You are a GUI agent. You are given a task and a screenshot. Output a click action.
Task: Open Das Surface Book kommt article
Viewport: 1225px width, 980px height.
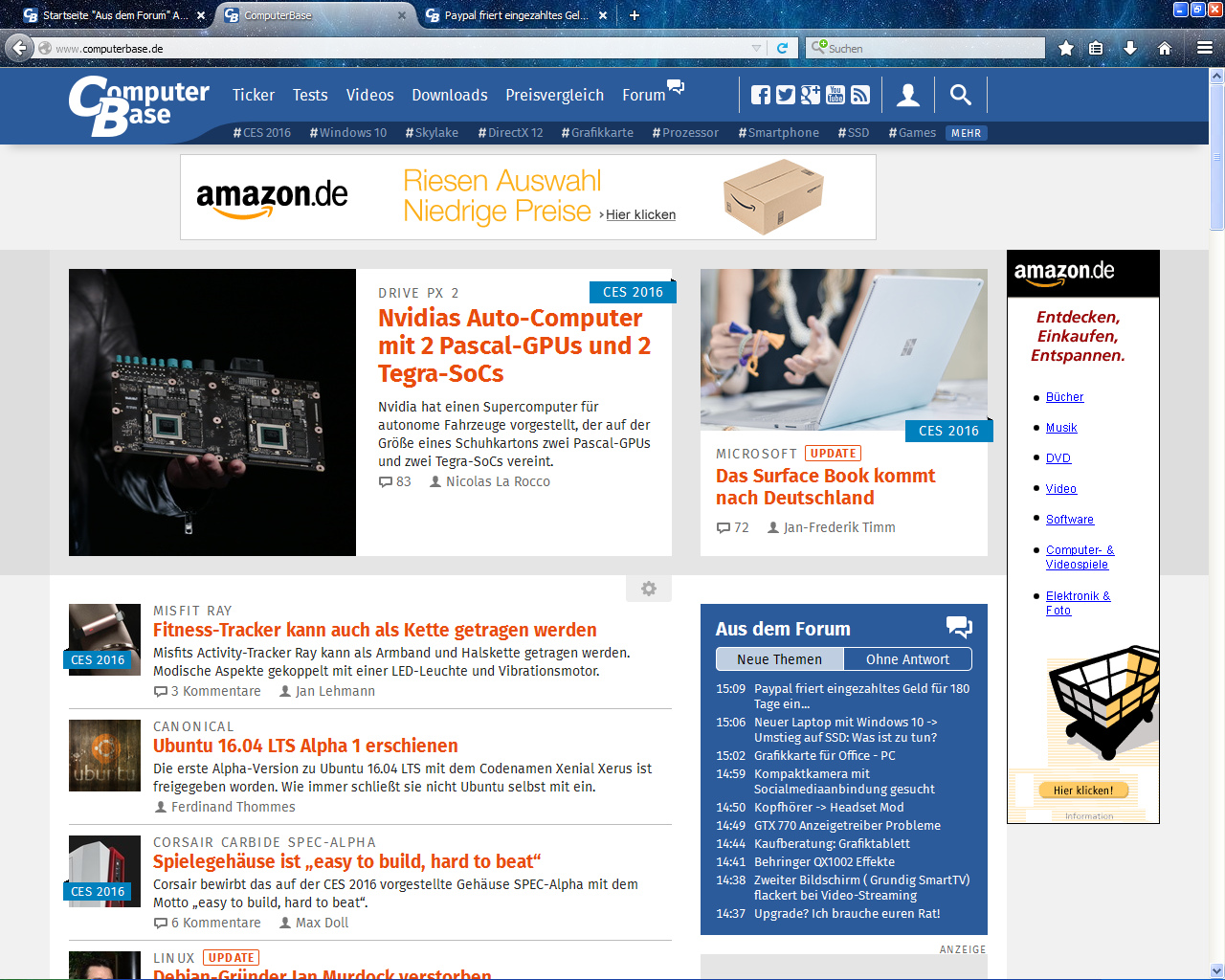coord(825,486)
